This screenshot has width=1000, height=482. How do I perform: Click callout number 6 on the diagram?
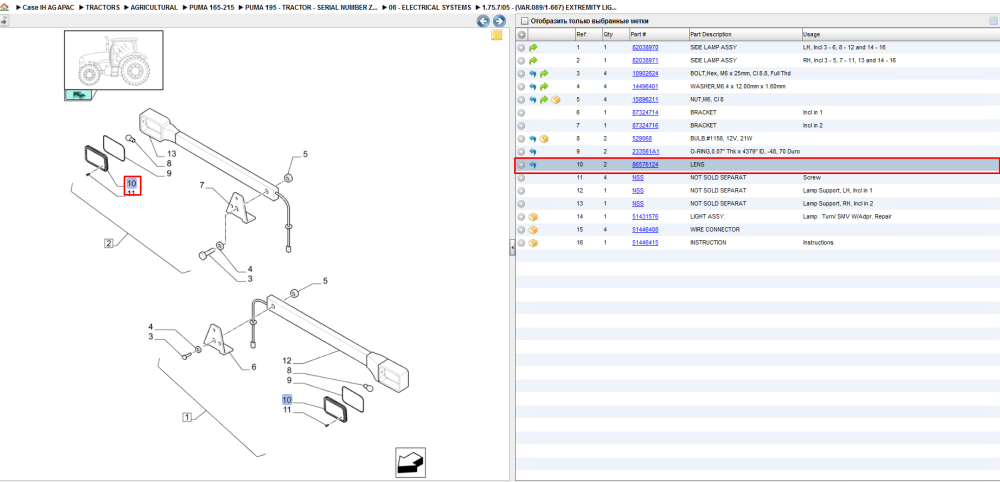253,367
